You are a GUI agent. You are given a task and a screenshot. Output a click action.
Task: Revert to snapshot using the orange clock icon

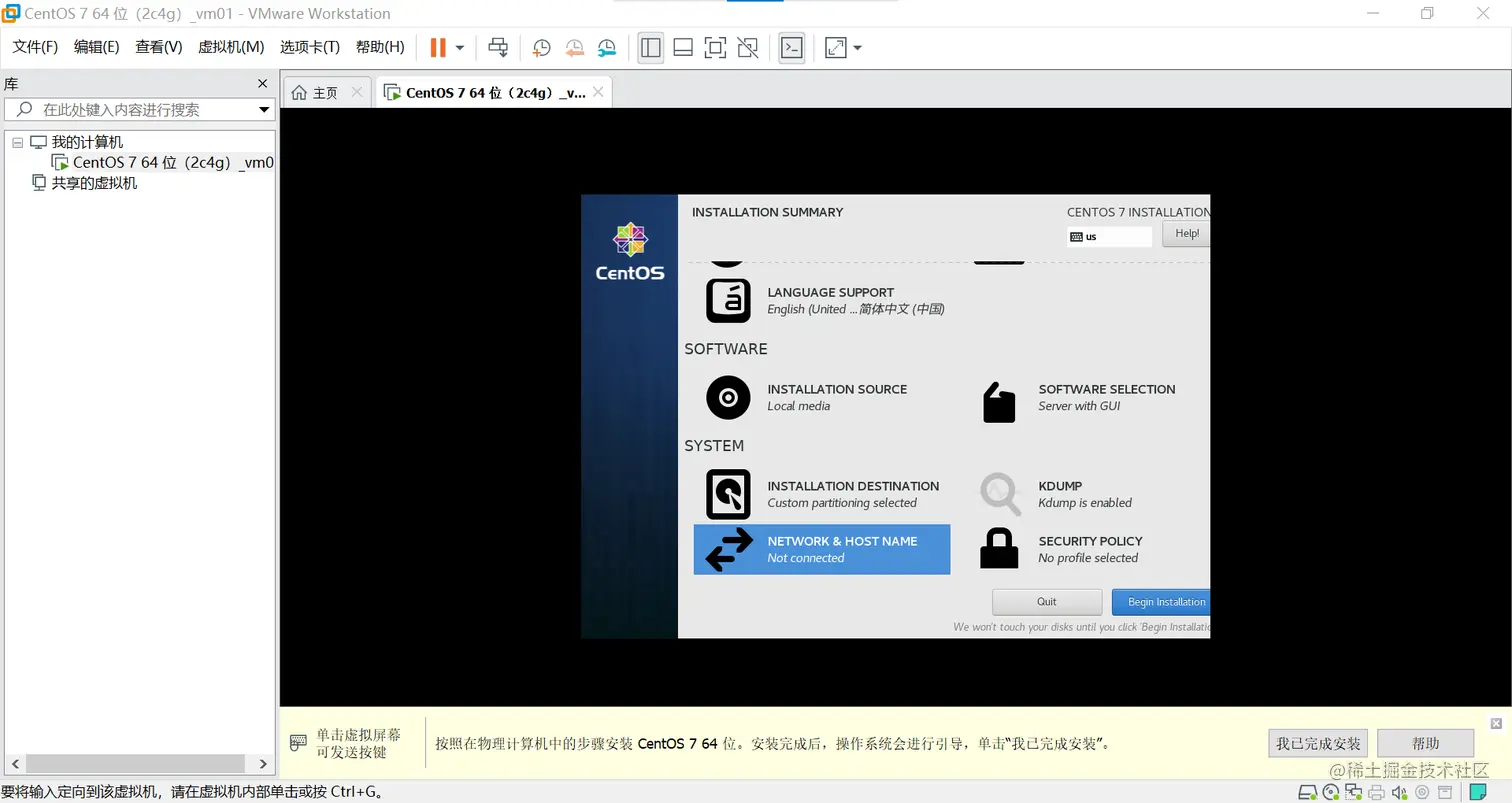coord(574,47)
